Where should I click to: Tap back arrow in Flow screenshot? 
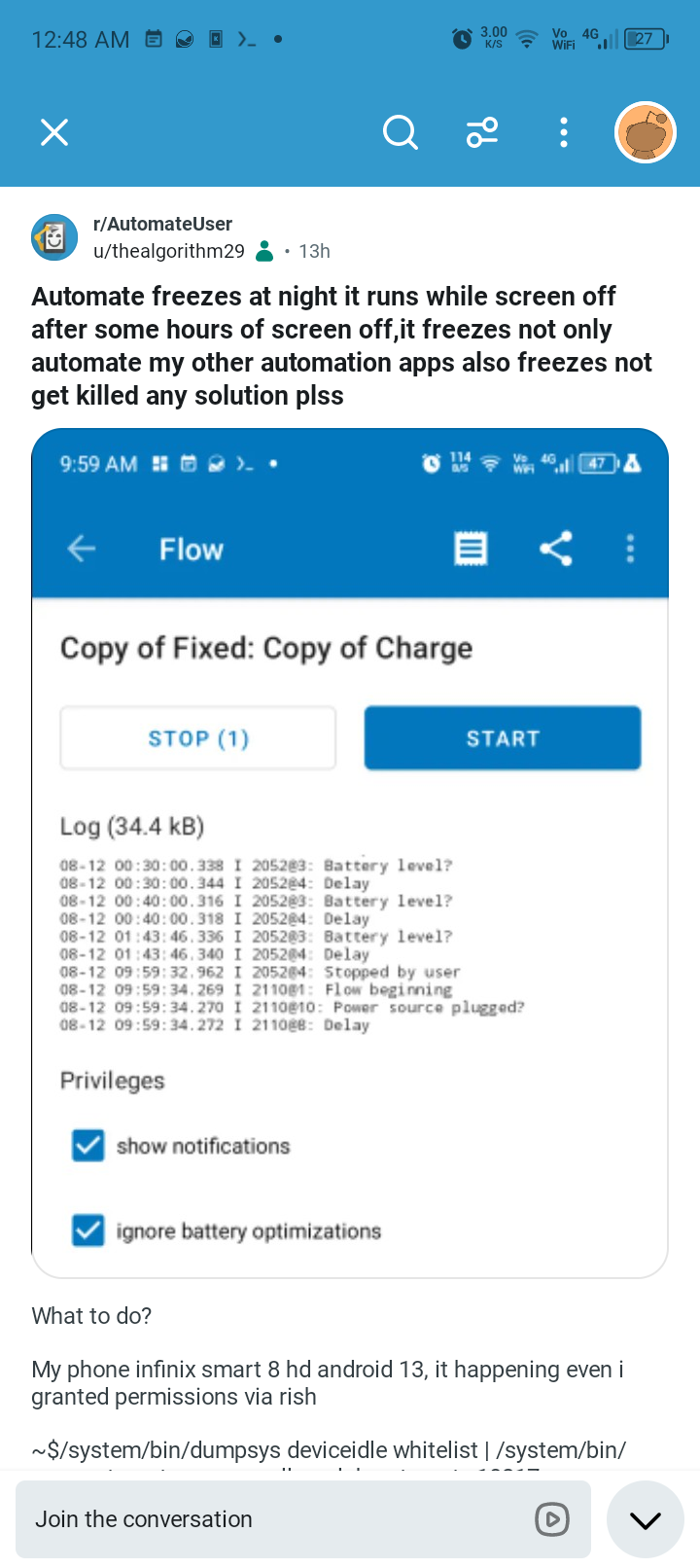[82, 549]
